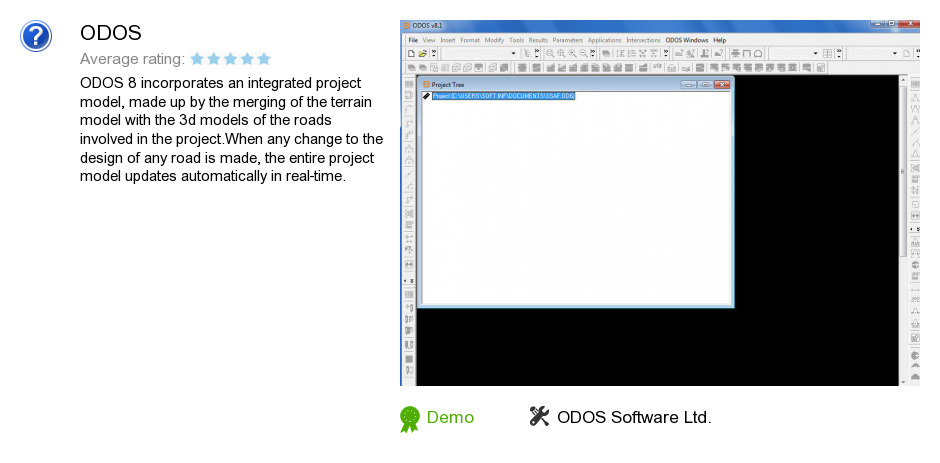This screenshot has width=940, height=463.
Task: Open the Format menu
Action: point(470,40)
